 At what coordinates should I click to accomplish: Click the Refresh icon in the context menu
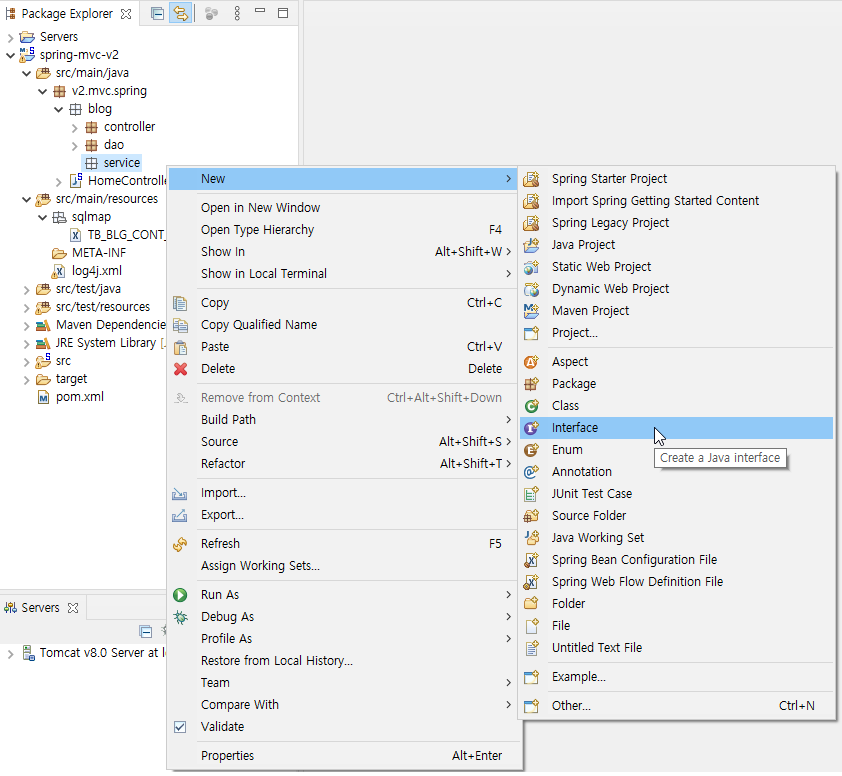point(180,544)
